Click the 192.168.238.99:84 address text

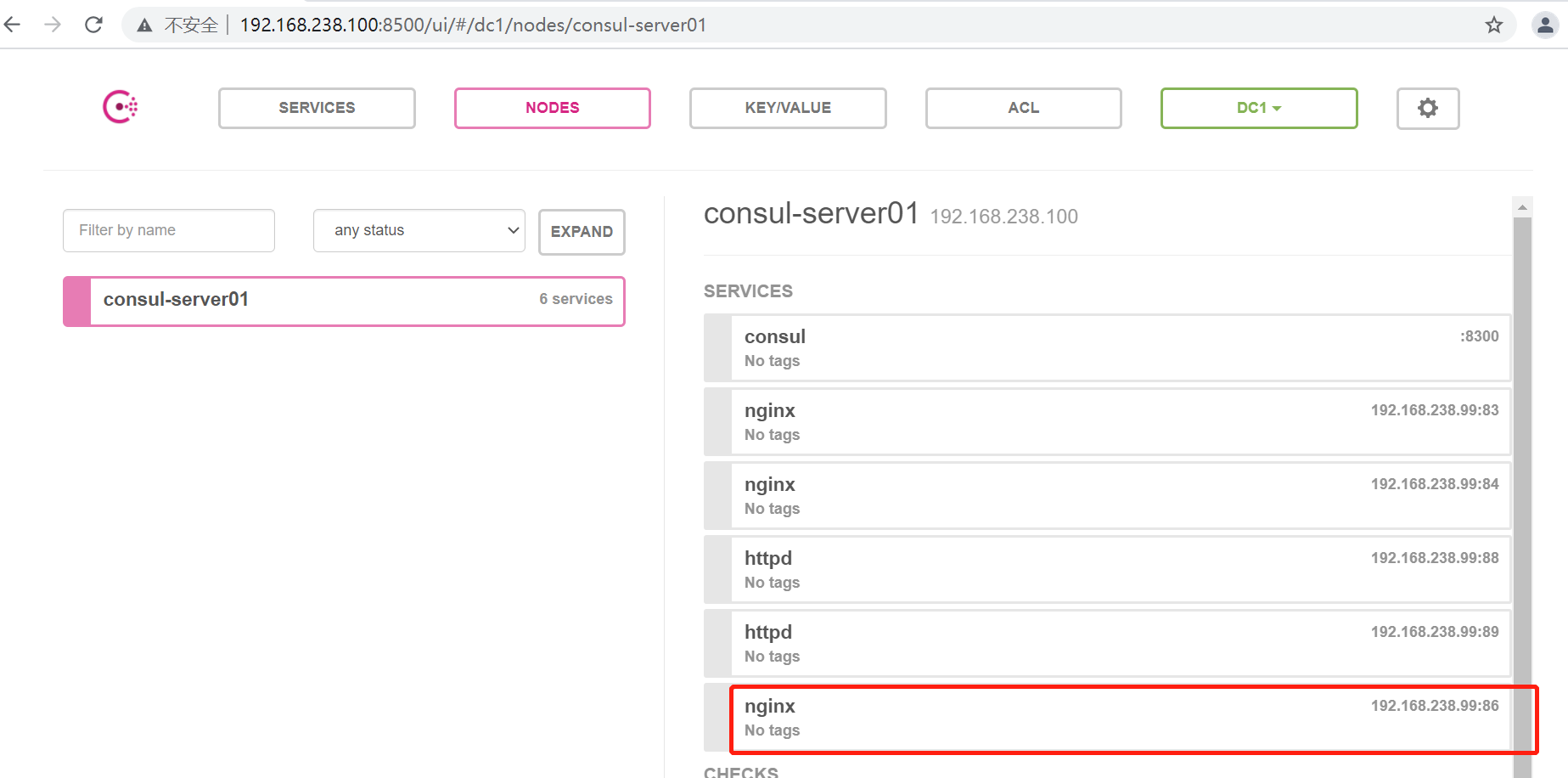point(1435,484)
